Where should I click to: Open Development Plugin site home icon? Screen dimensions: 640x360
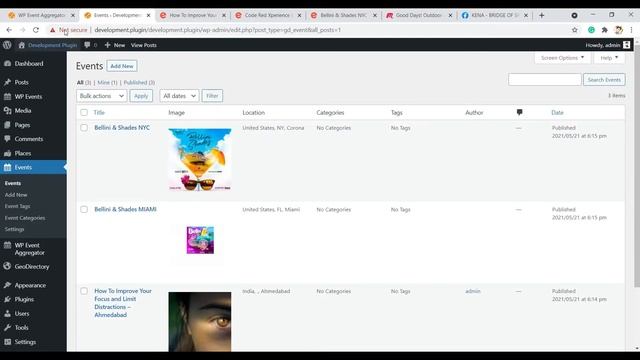click(22, 45)
